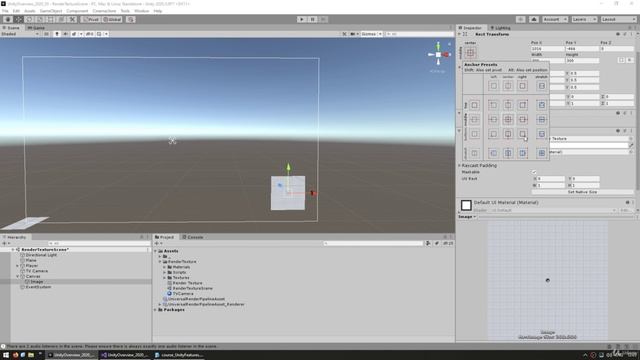
Task: Pick middle-right anchor preset
Action: [x=522, y=119]
